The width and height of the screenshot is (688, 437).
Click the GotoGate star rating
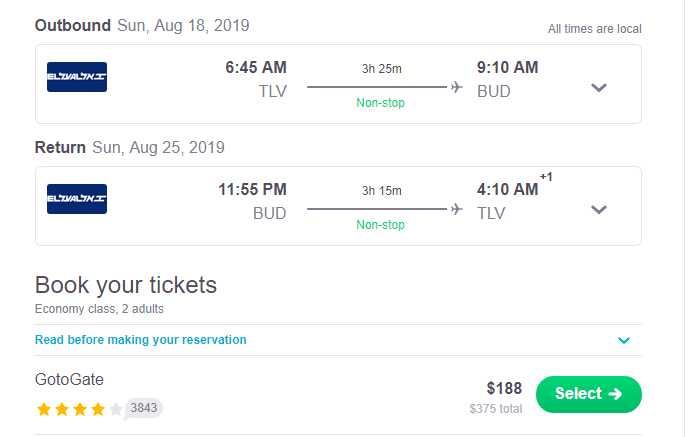point(79,409)
